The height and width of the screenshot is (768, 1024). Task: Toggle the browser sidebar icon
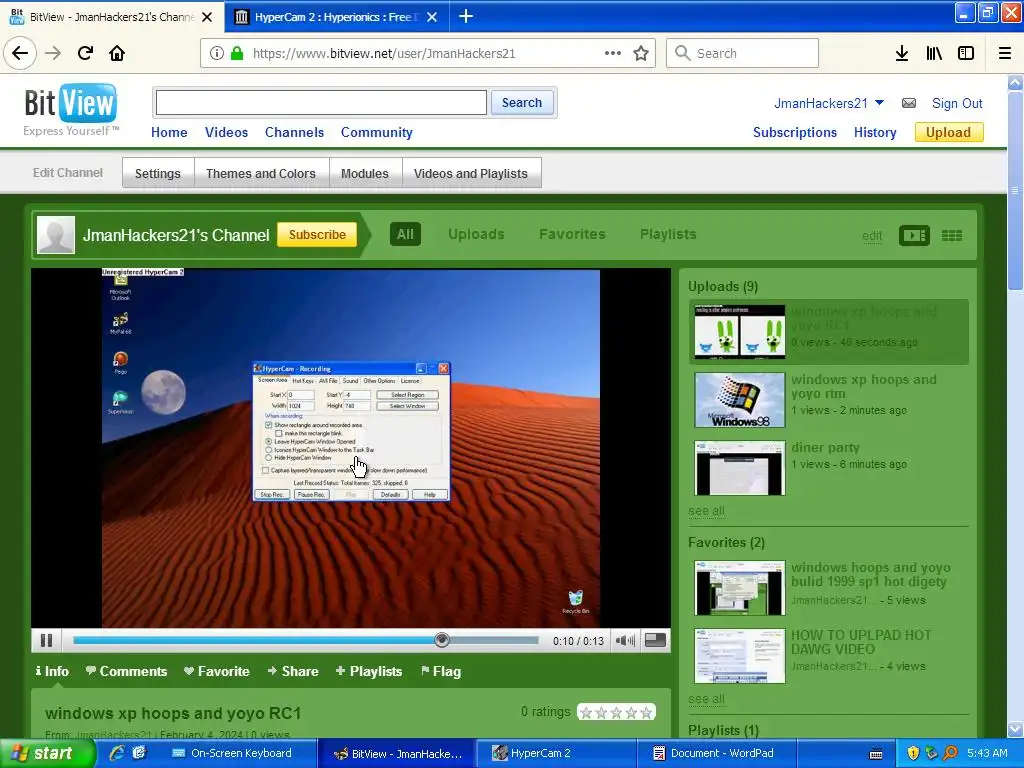point(966,53)
